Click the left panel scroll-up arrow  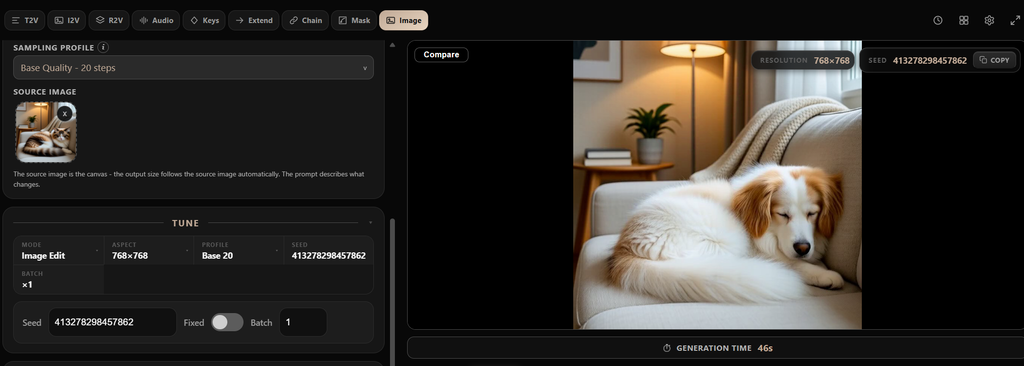(x=392, y=45)
